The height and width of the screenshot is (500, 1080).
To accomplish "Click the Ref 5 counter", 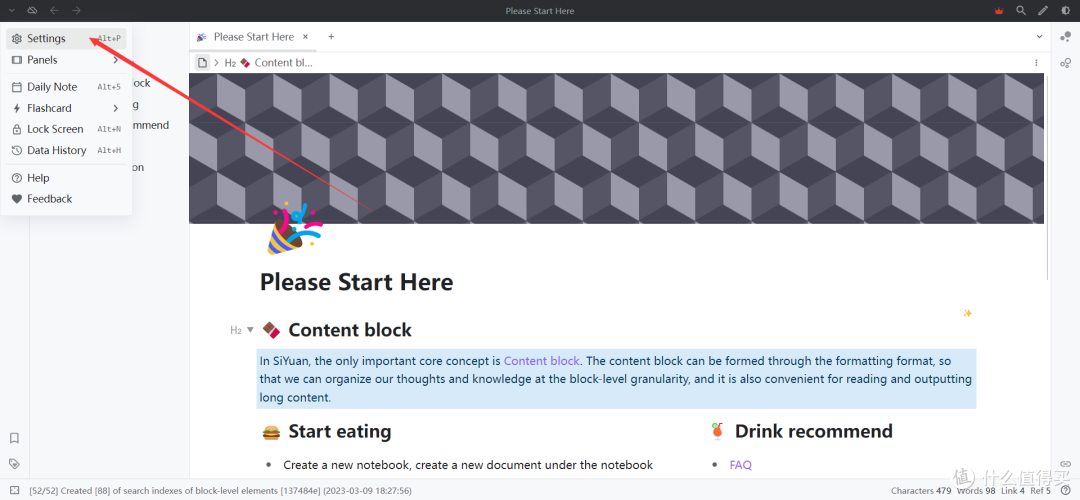I will click(x=1041, y=490).
